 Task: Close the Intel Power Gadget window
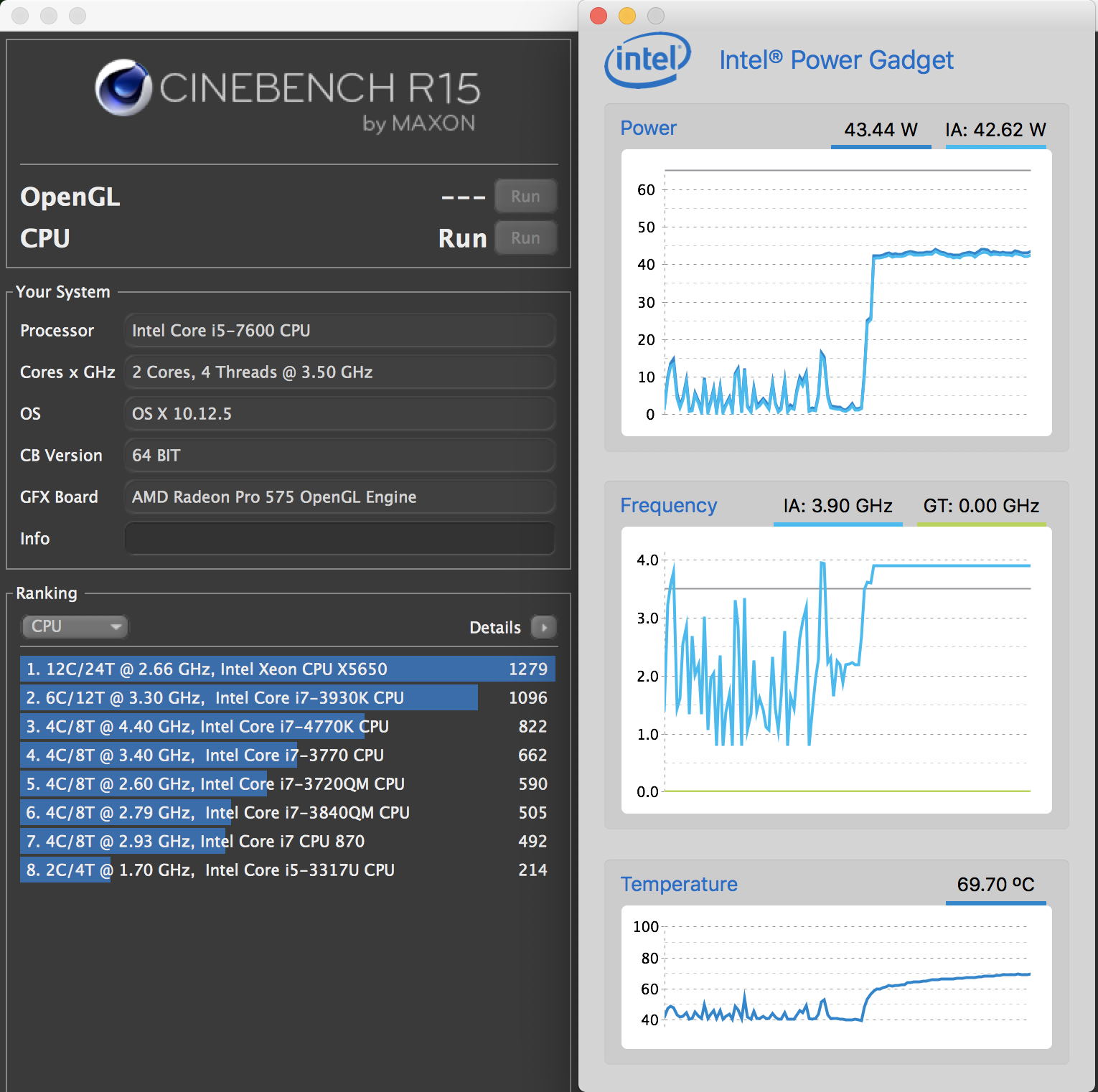tap(599, 16)
